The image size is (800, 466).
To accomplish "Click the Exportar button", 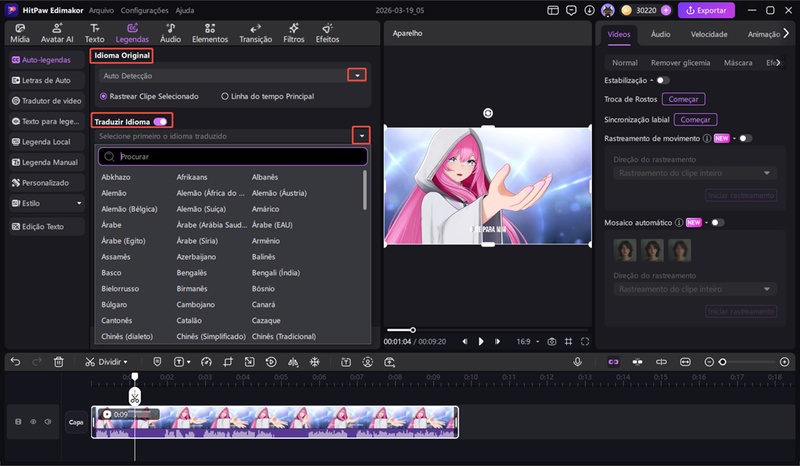I will pyautogui.click(x=706, y=10).
